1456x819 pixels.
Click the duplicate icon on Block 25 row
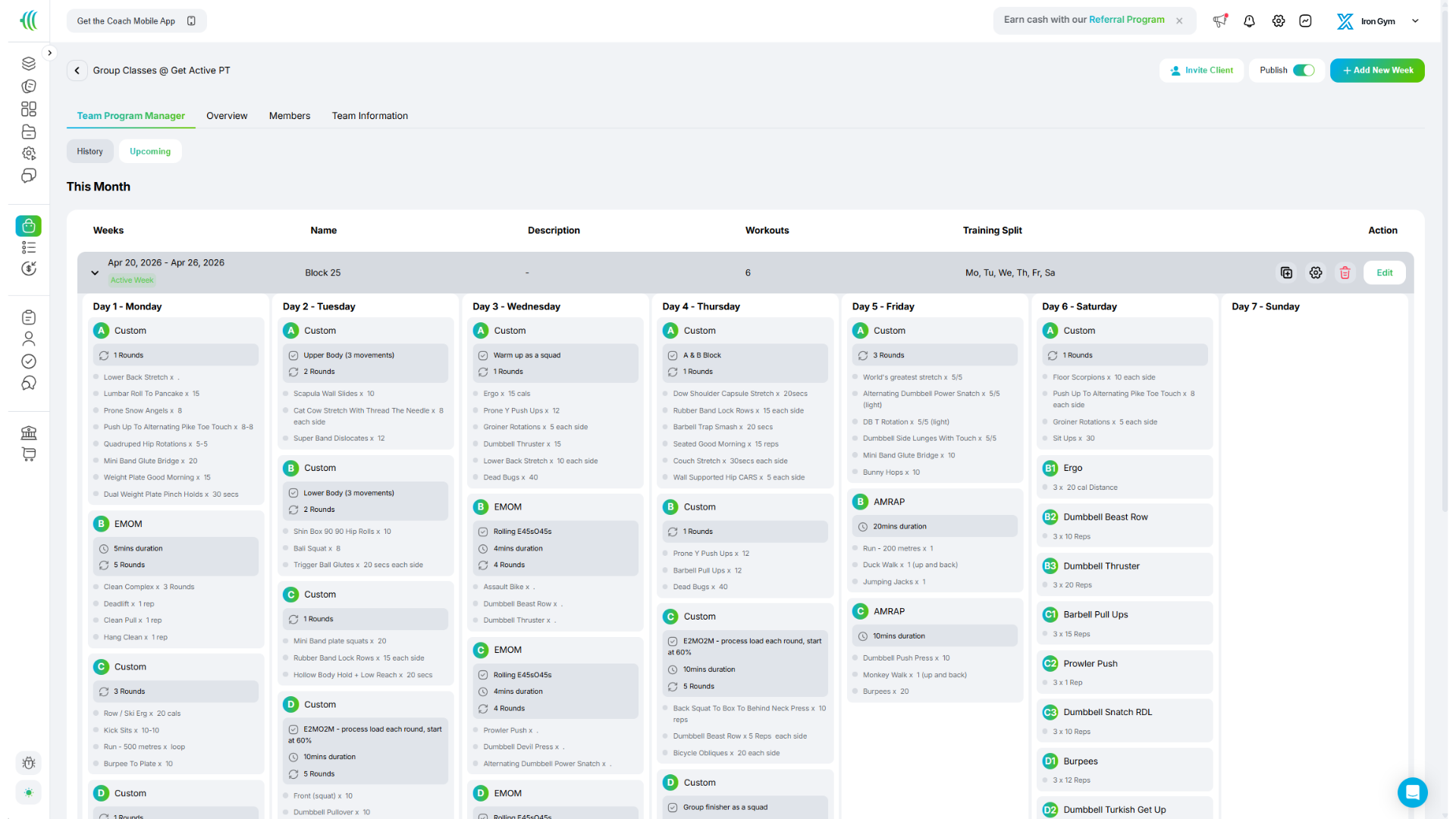pos(1286,272)
